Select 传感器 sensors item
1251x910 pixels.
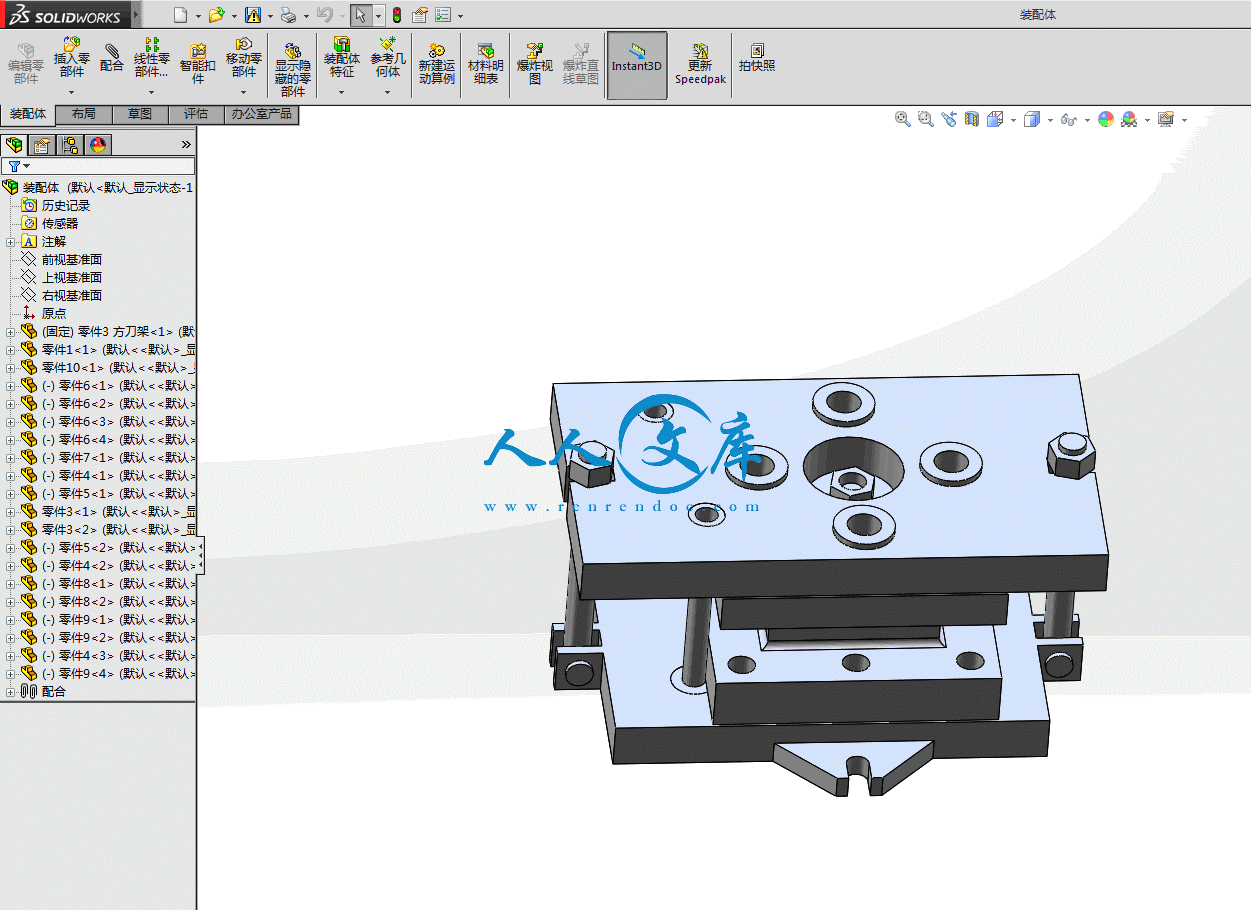click(60, 224)
